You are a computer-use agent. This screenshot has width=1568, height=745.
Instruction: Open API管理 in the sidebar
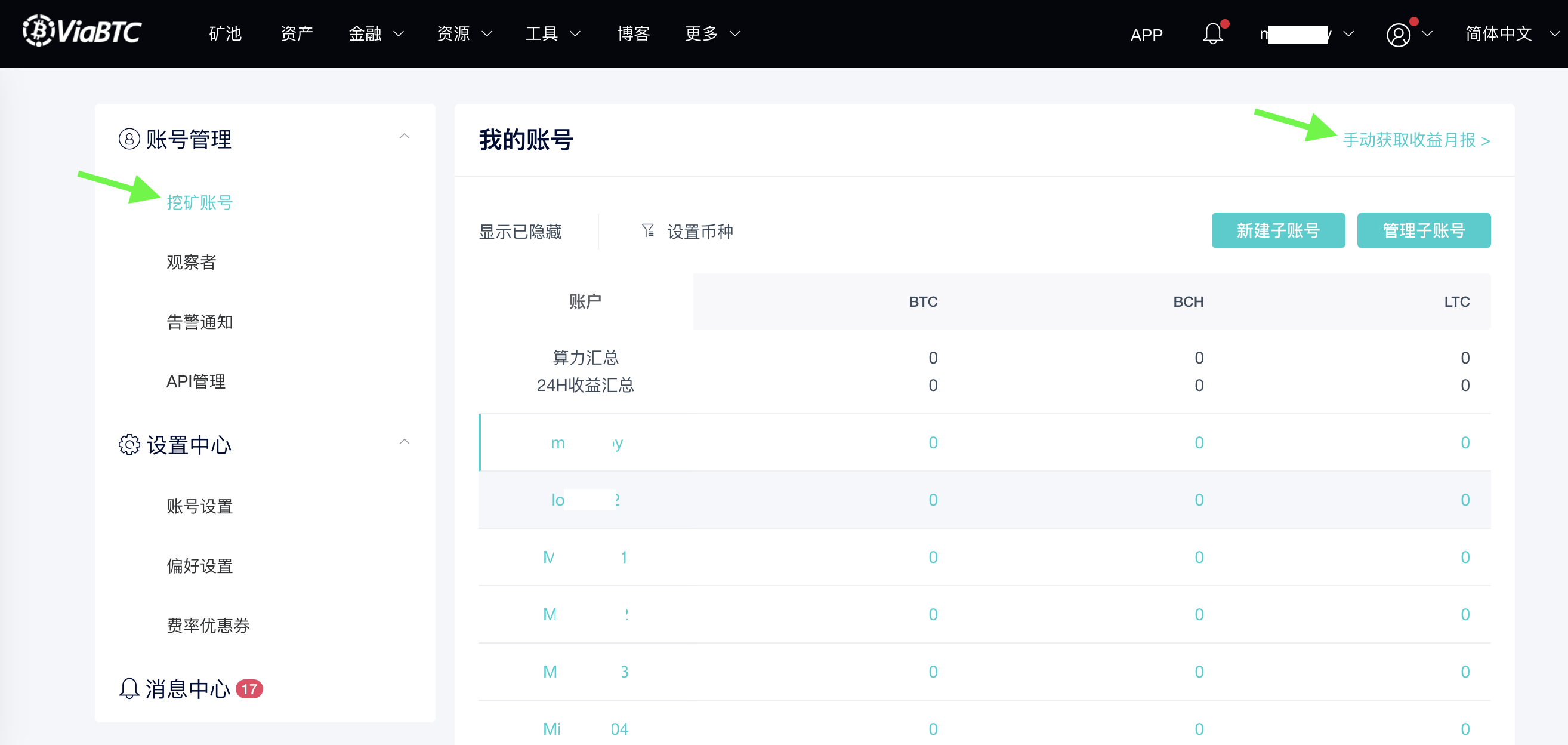point(196,381)
